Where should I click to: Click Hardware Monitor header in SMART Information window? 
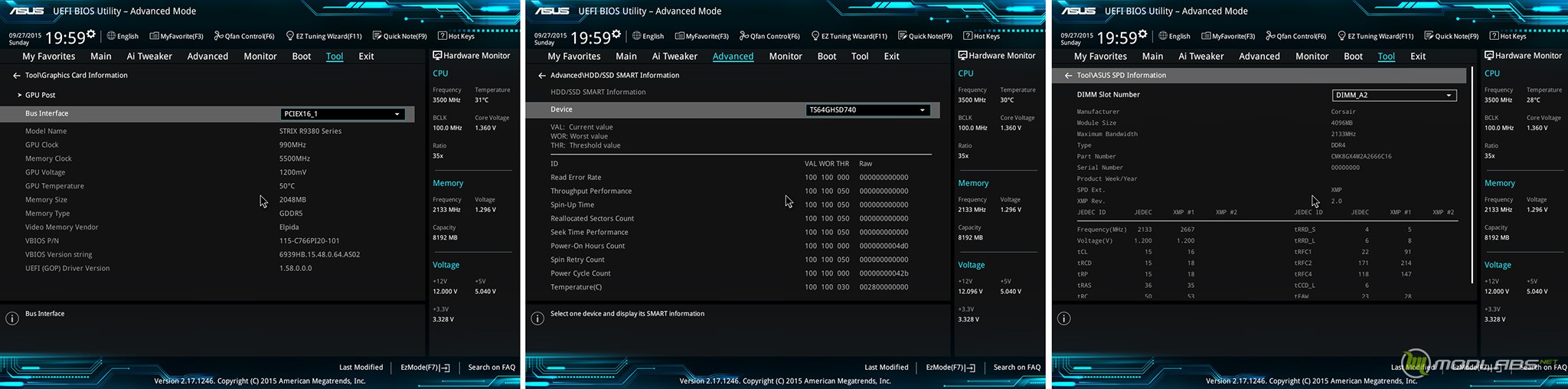[x=997, y=56]
